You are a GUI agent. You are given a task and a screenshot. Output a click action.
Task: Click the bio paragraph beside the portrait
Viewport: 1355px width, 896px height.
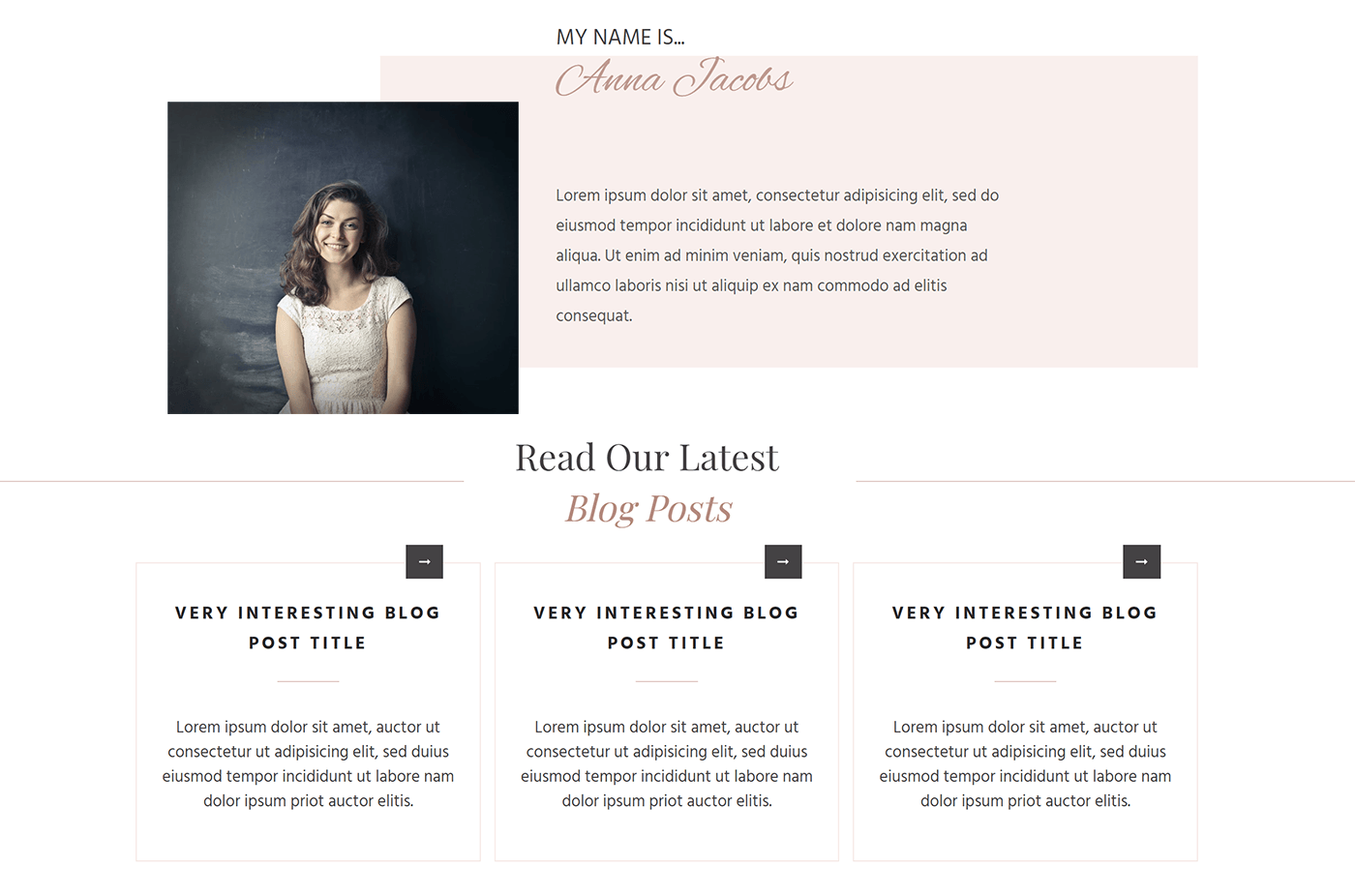[x=777, y=255]
